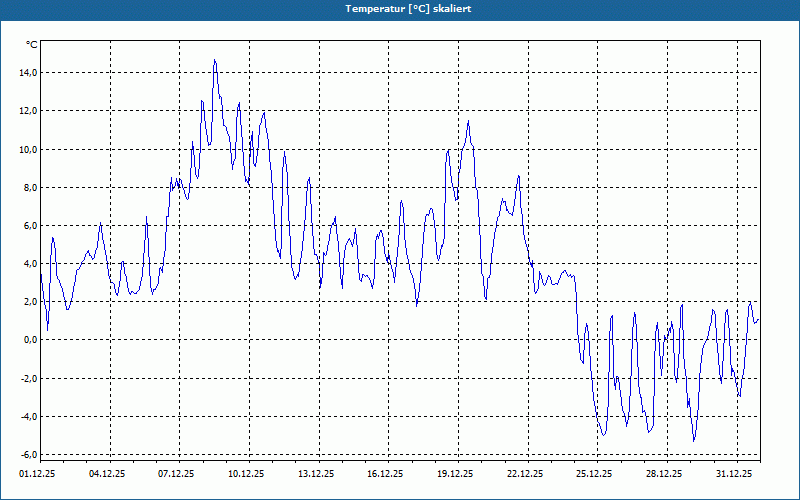Click the 13.12.25 date label
The height and width of the screenshot is (500, 800).
click(x=316, y=474)
